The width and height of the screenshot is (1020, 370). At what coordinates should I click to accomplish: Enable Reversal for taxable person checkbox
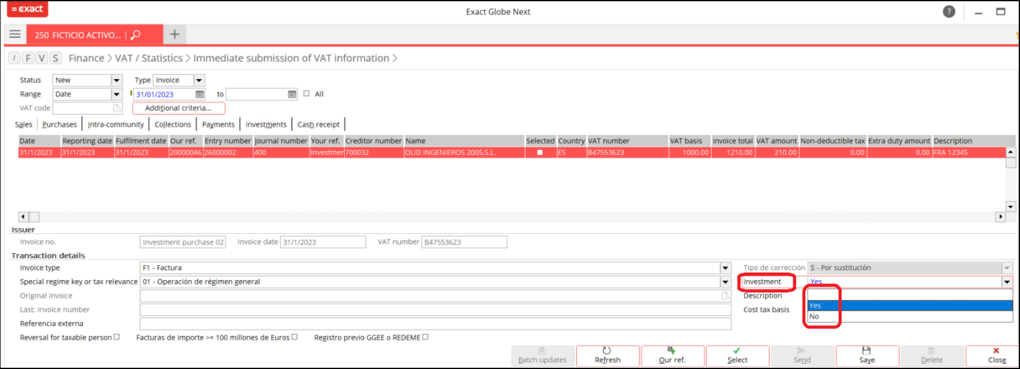(x=117, y=337)
